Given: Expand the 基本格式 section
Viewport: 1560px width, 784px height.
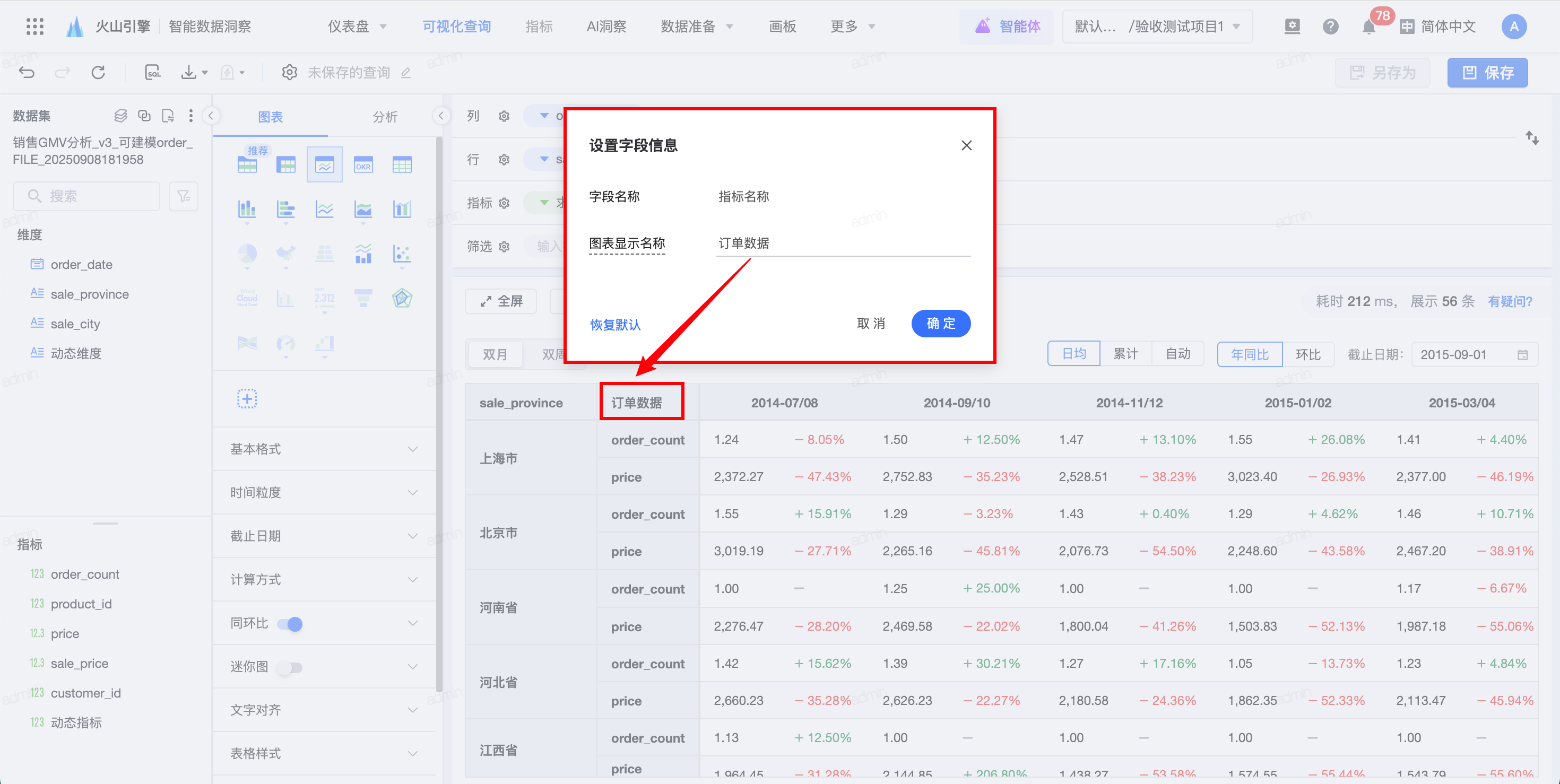Looking at the screenshot, I should (325, 449).
